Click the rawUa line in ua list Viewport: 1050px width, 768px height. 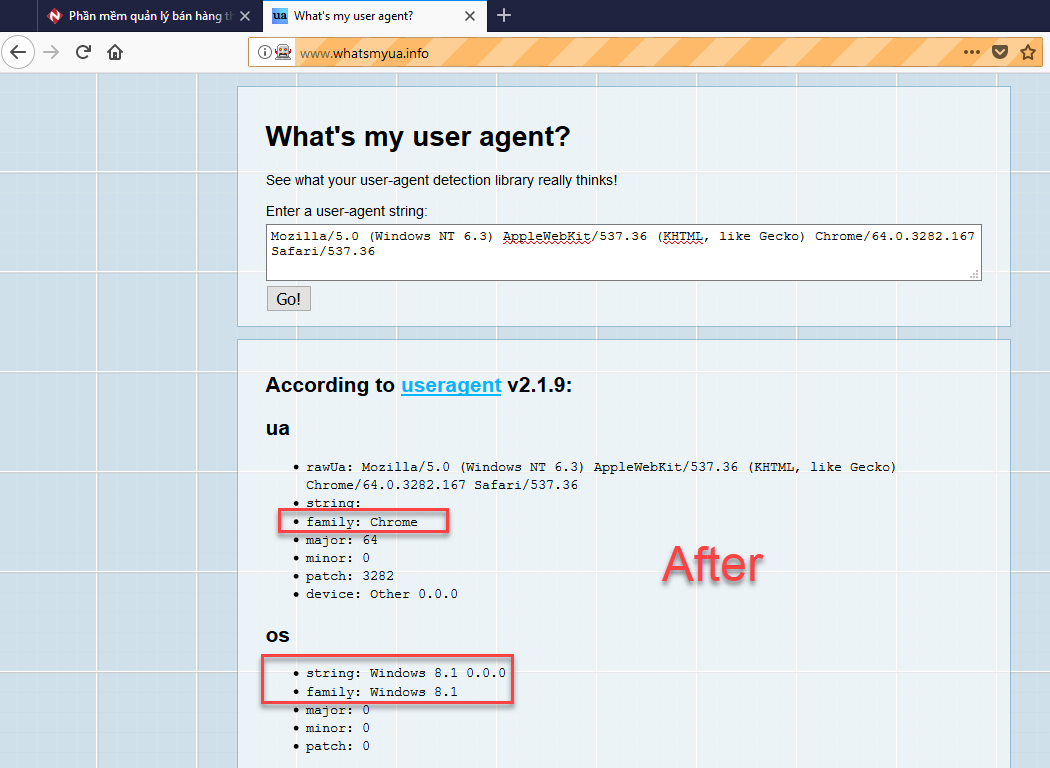tap(601, 475)
